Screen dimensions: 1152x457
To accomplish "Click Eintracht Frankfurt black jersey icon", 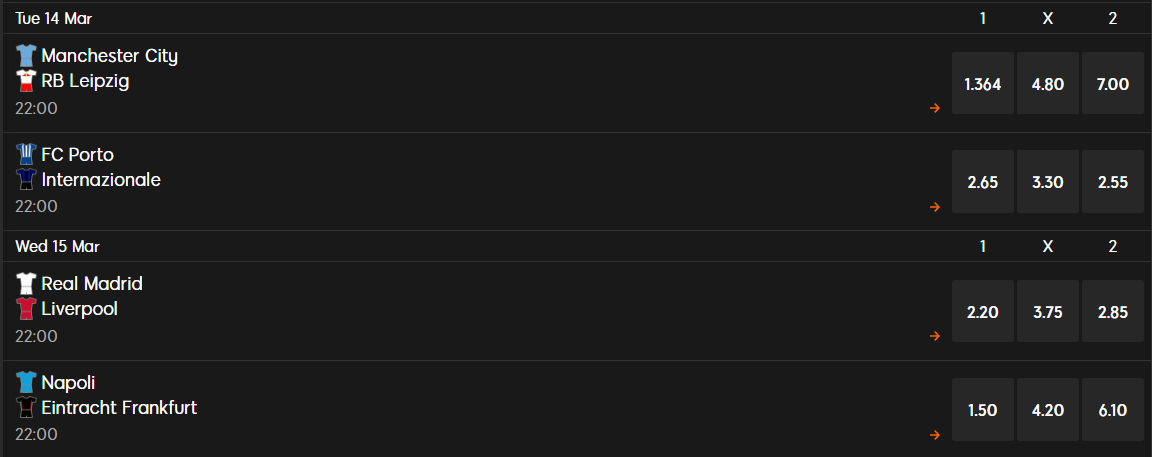I will coord(26,407).
